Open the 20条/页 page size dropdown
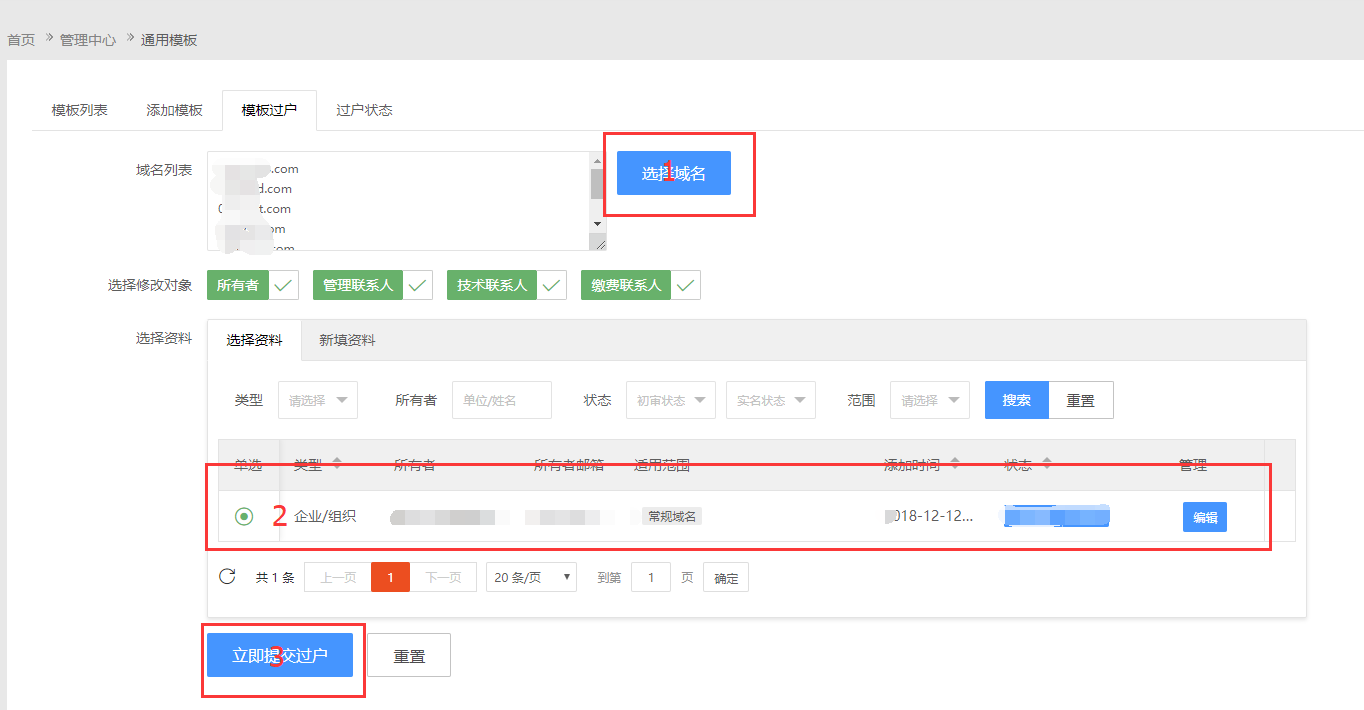The width and height of the screenshot is (1364, 710). 530,576
